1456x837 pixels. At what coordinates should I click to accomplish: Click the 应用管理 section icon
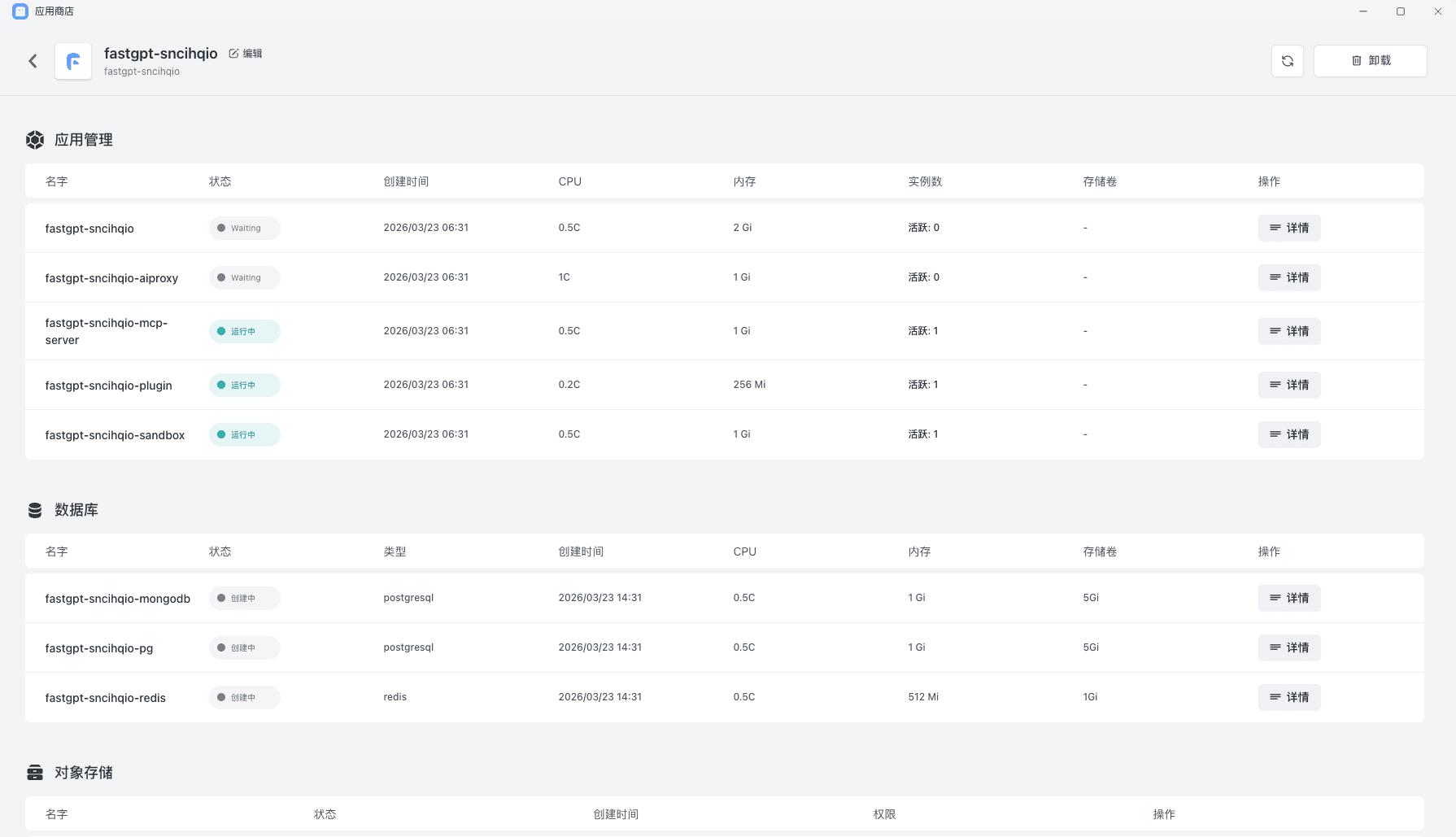pos(35,140)
